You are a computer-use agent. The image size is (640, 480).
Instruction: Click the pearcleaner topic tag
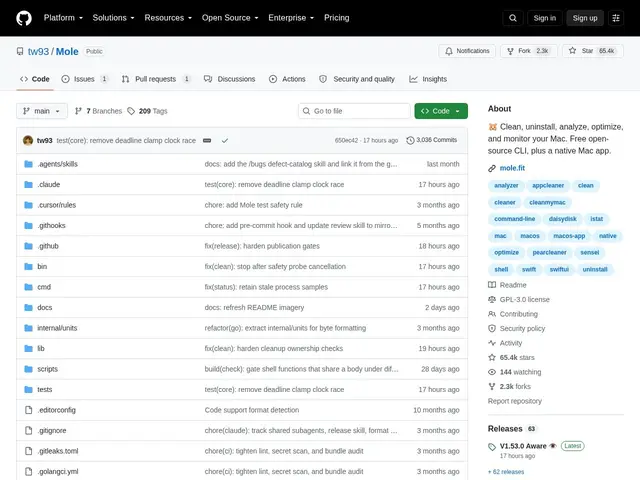pyautogui.click(x=549, y=253)
